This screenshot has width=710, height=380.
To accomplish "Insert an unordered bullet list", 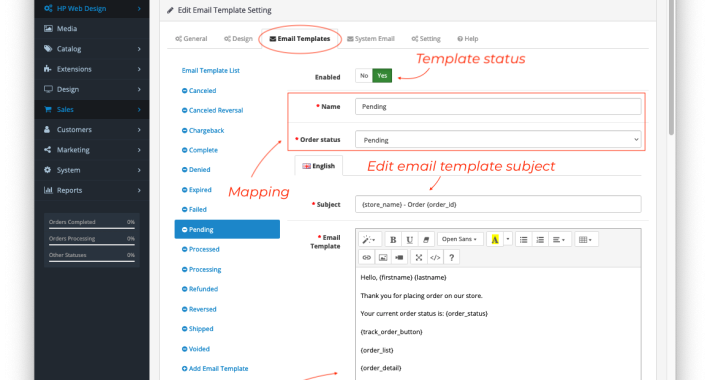I will pyautogui.click(x=523, y=240).
